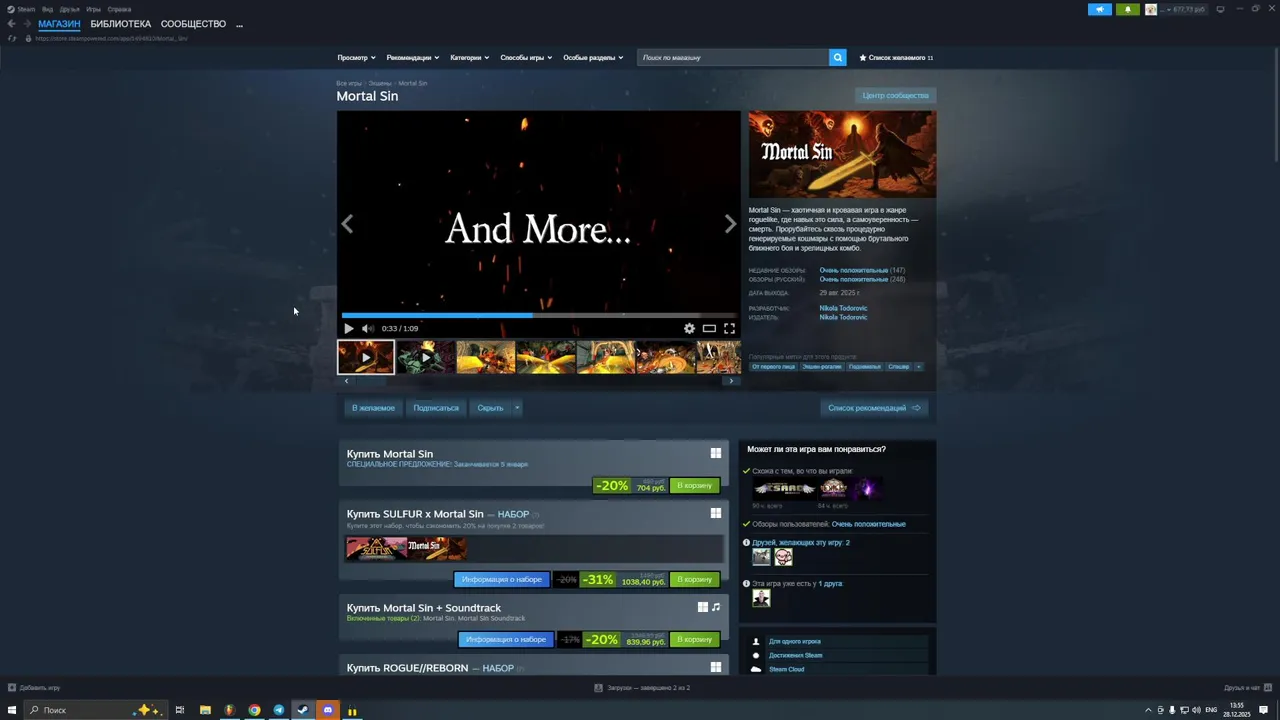Open Chrome from the taskbar
Image resolution: width=1280 pixels, height=720 pixels.
pos(255,710)
